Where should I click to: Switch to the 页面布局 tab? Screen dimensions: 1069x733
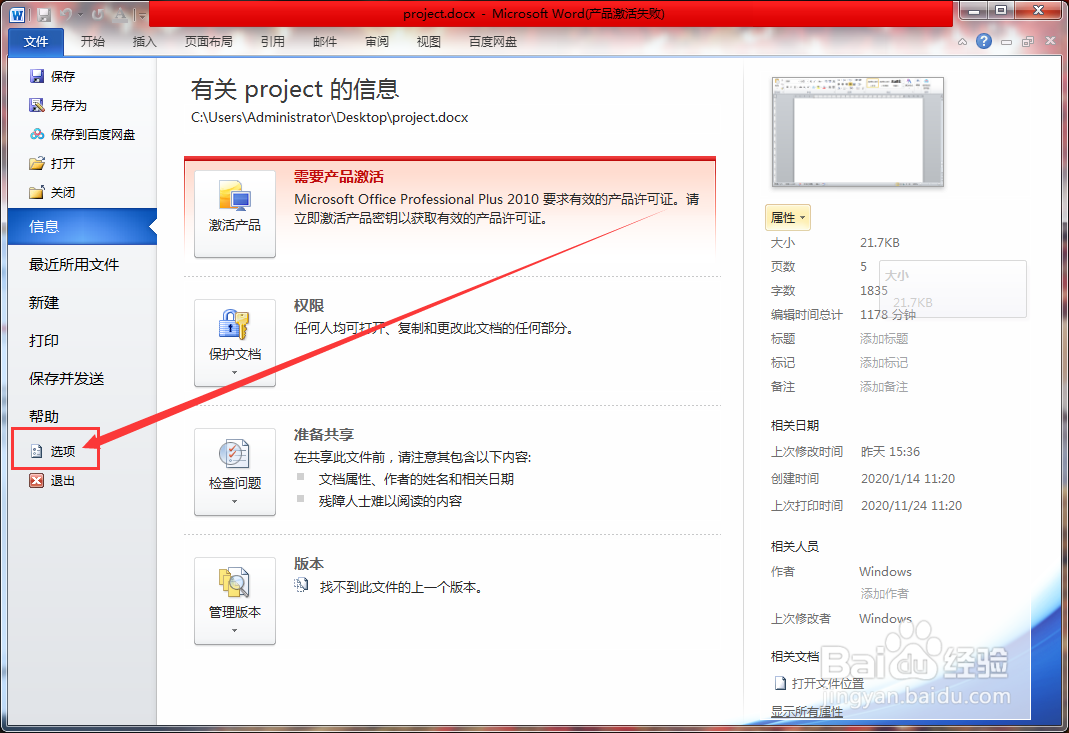pos(209,42)
